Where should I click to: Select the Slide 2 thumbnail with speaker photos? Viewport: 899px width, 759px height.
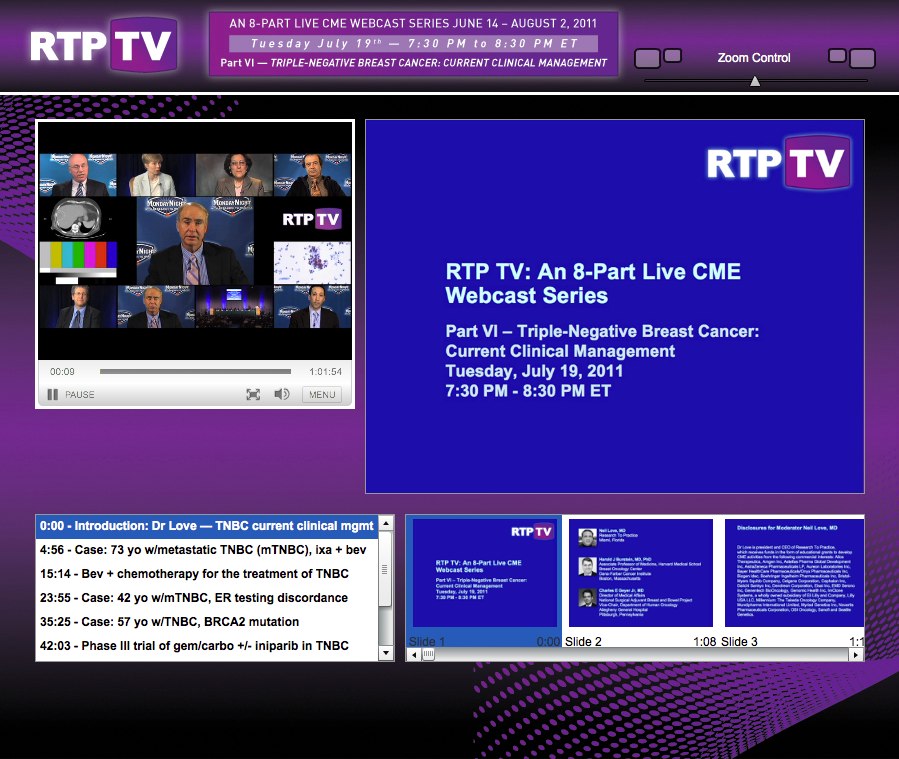tap(640, 582)
